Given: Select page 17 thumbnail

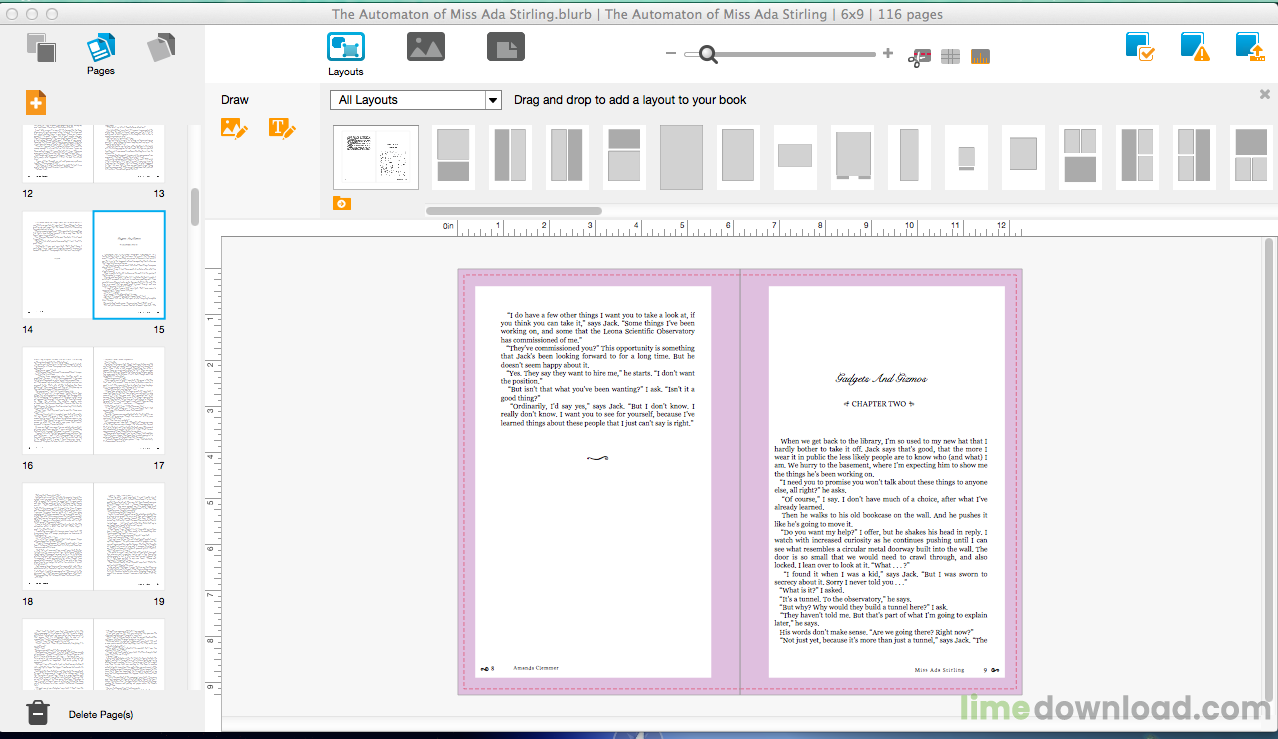Looking at the screenshot, I should click(x=129, y=401).
